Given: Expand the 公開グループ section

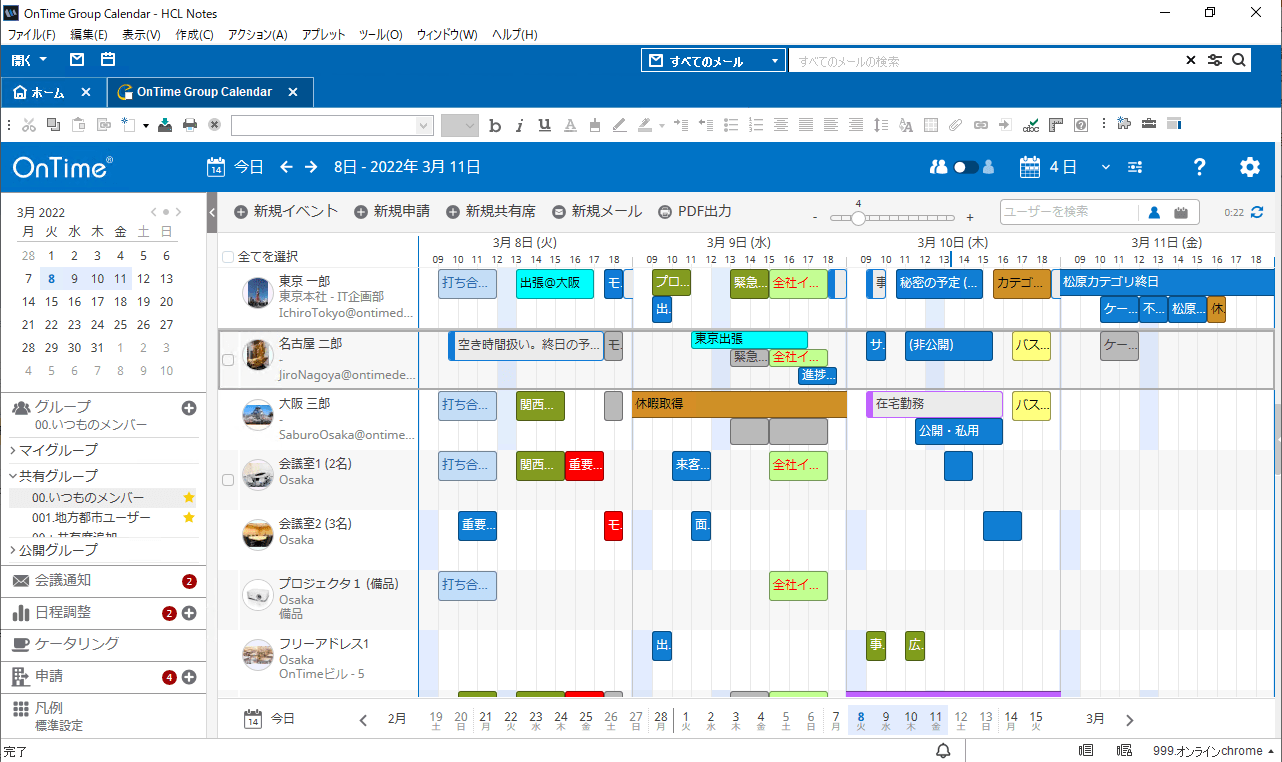Looking at the screenshot, I should [x=14, y=550].
